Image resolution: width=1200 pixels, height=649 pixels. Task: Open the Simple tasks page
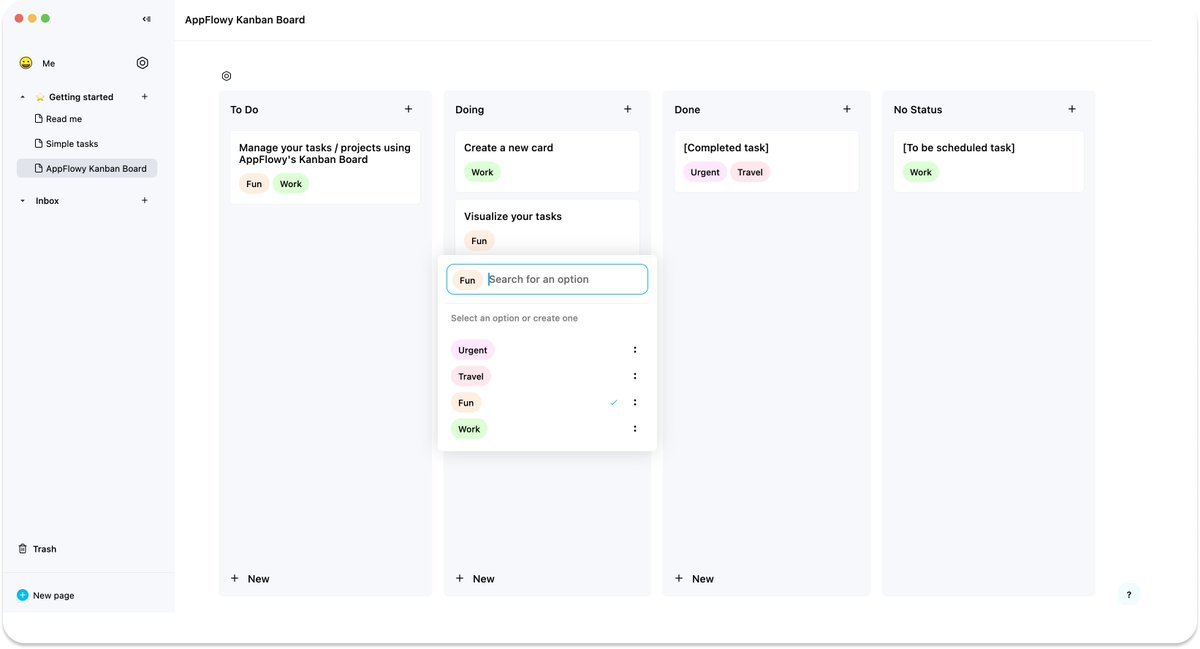(71, 144)
